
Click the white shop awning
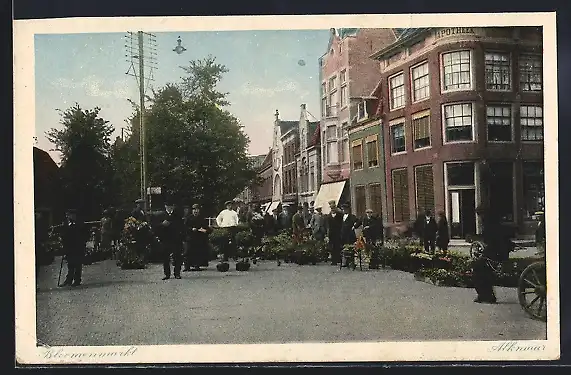[330, 194]
